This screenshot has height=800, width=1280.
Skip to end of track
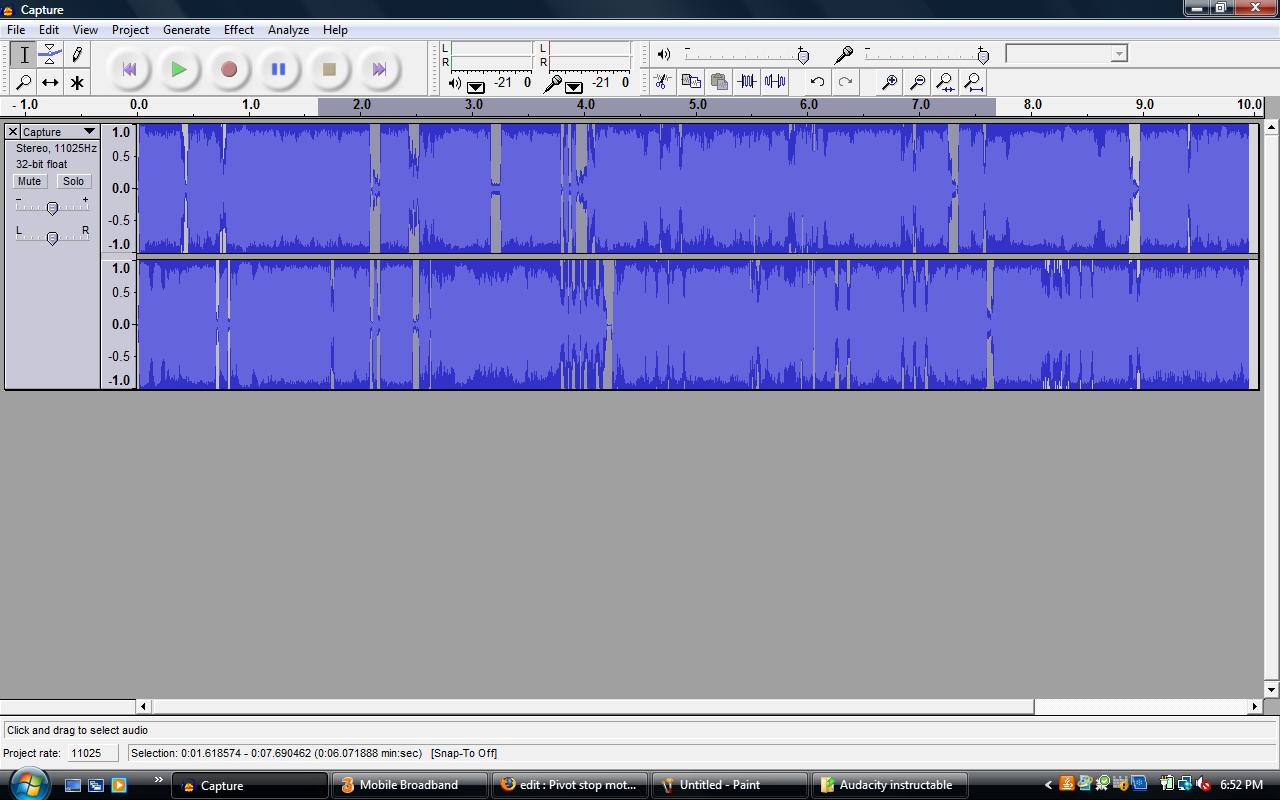coord(379,69)
